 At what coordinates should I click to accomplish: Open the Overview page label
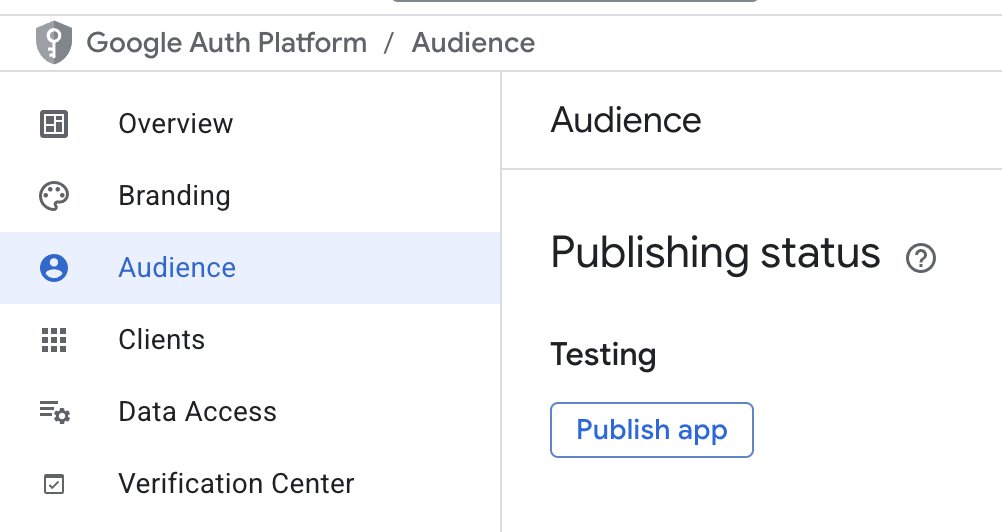click(175, 124)
